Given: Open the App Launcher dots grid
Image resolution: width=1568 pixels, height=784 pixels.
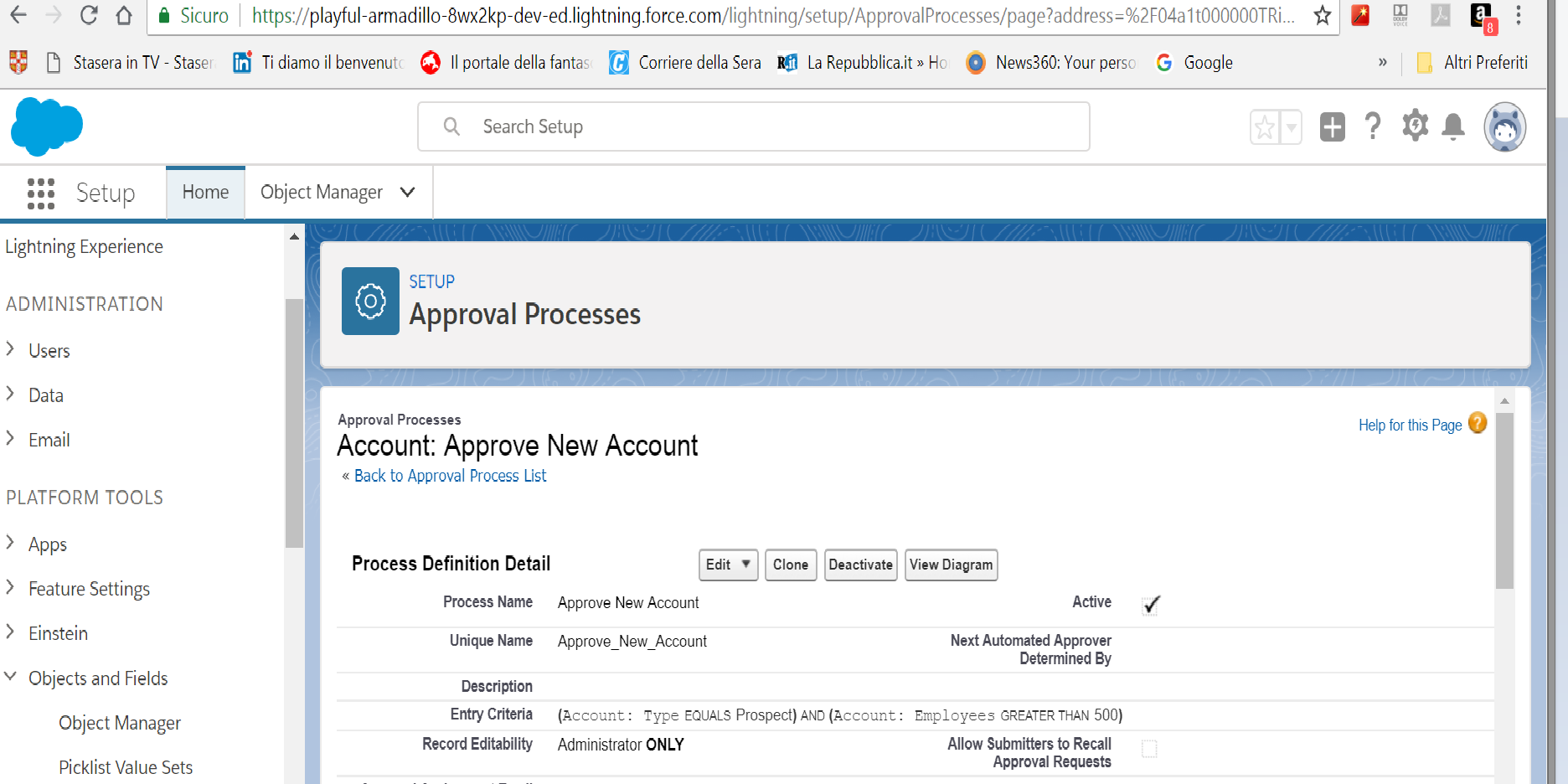Looking at the screenshot, I should click(x=40, y=193).
